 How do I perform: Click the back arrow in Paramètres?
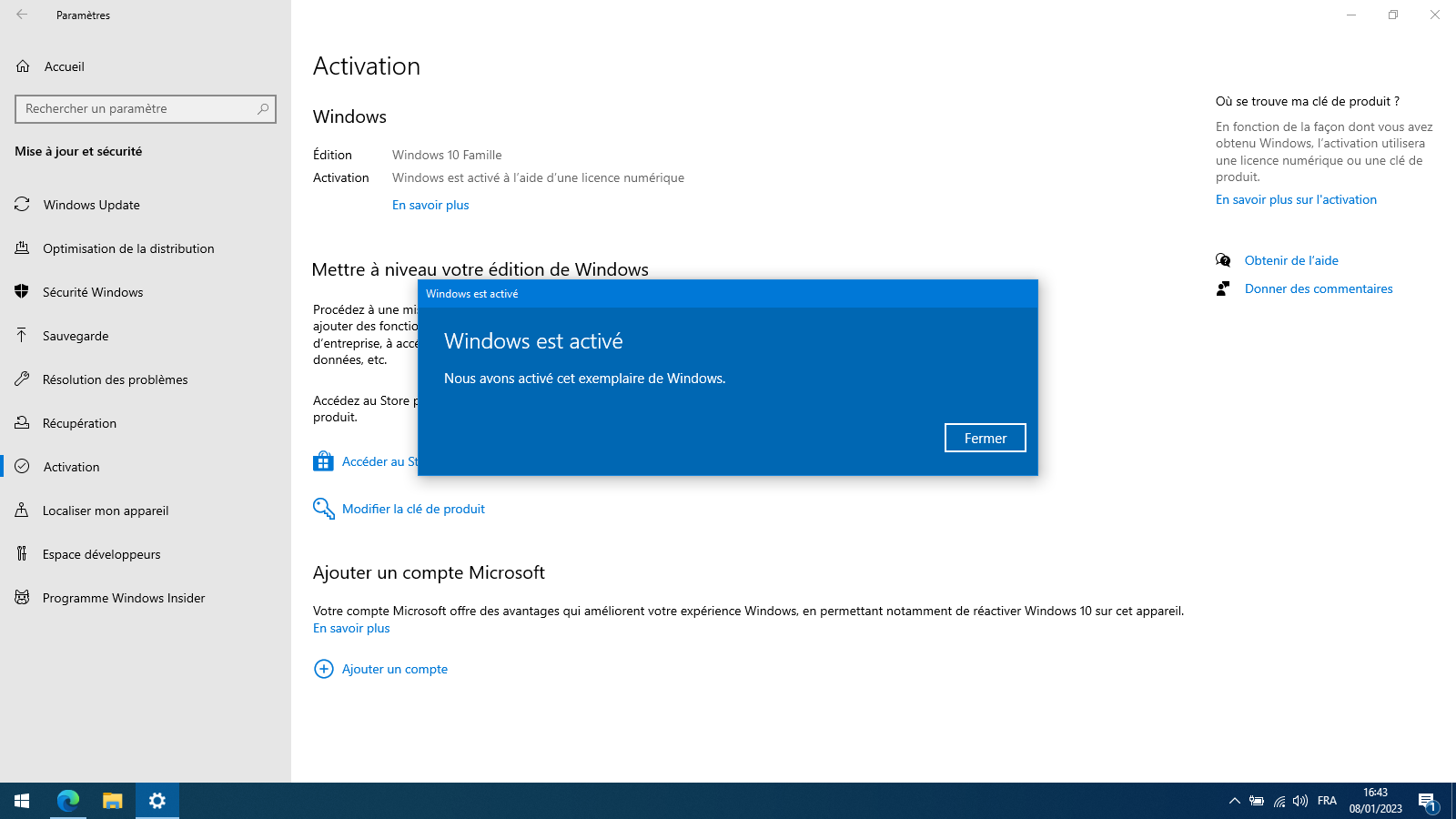[22, 15]
